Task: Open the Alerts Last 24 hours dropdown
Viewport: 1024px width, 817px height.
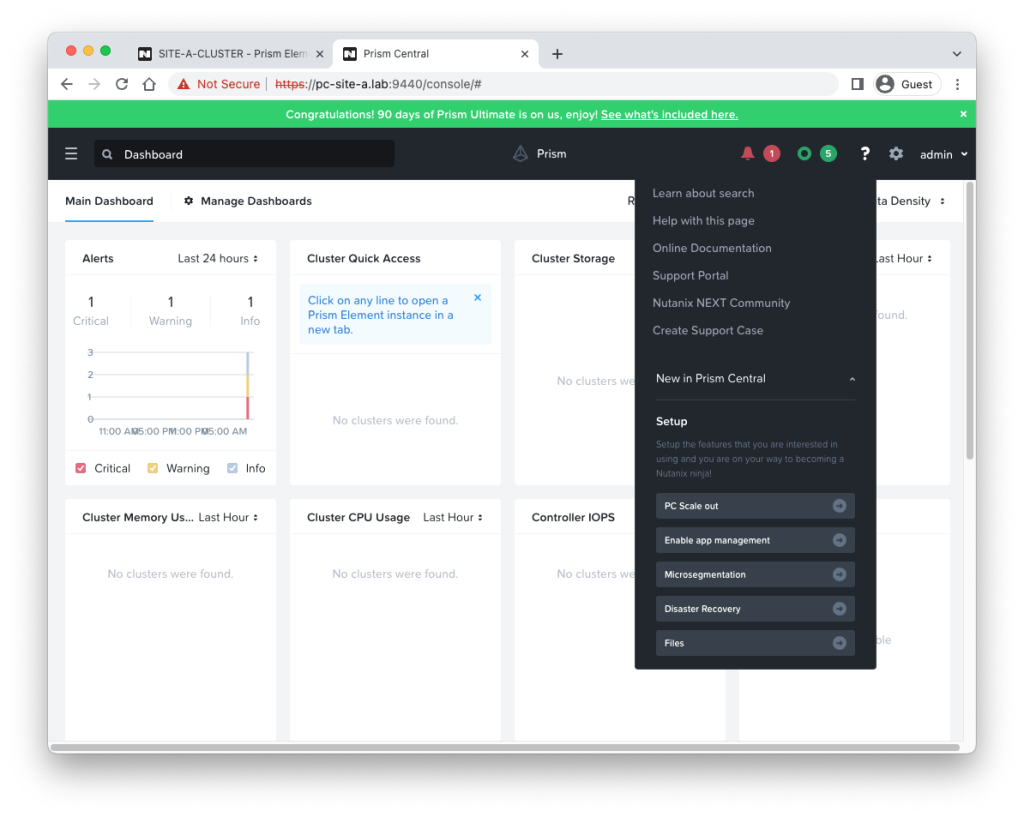Action: pos(217,259)
